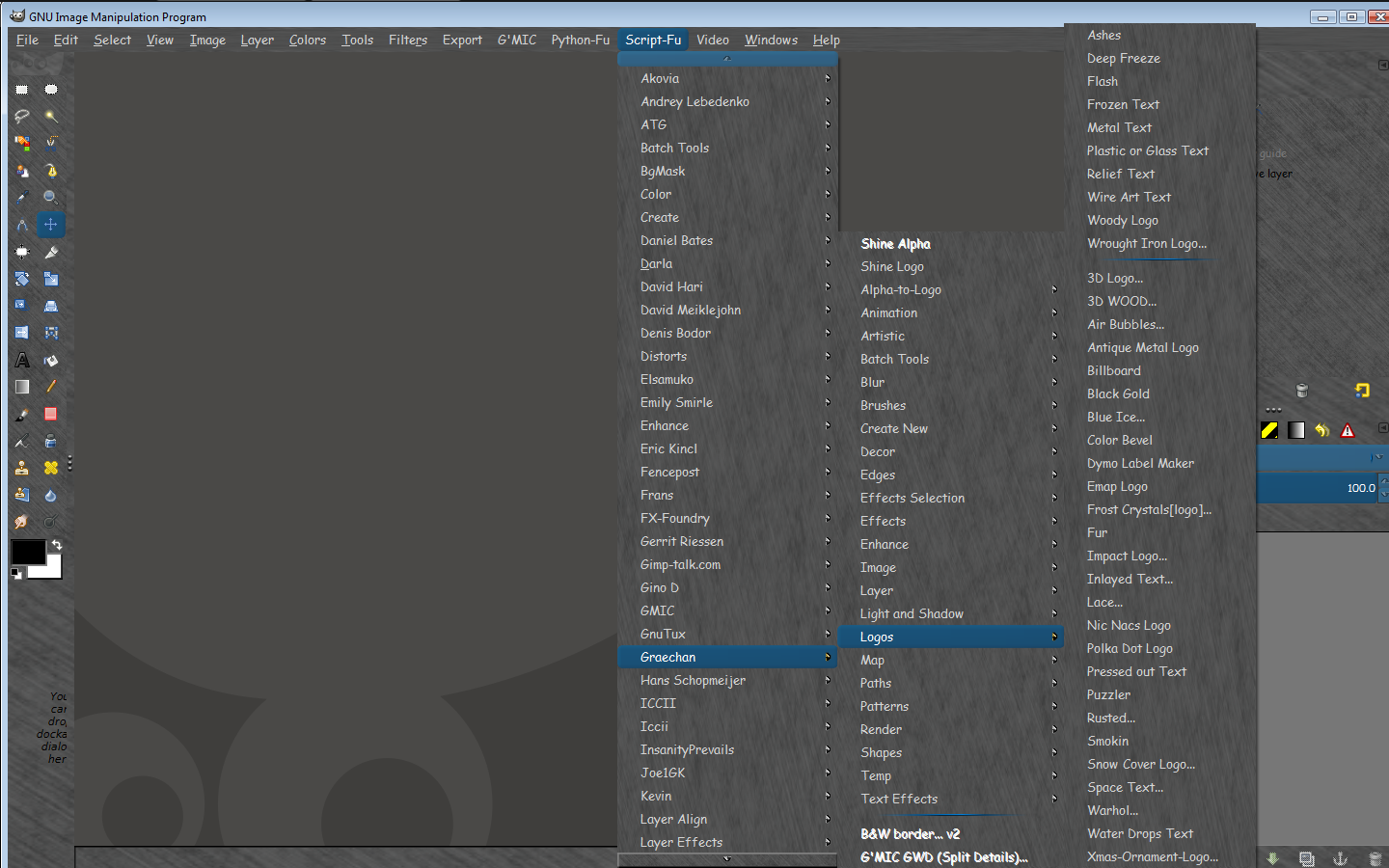Open the Colors menu

(308, 40)
